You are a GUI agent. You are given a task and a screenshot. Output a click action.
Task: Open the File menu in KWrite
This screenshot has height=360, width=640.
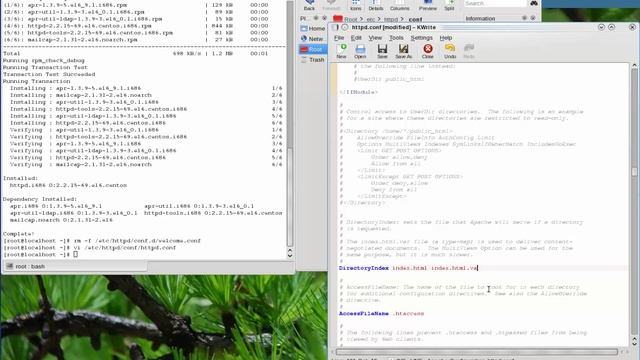[x=339, y=38]
